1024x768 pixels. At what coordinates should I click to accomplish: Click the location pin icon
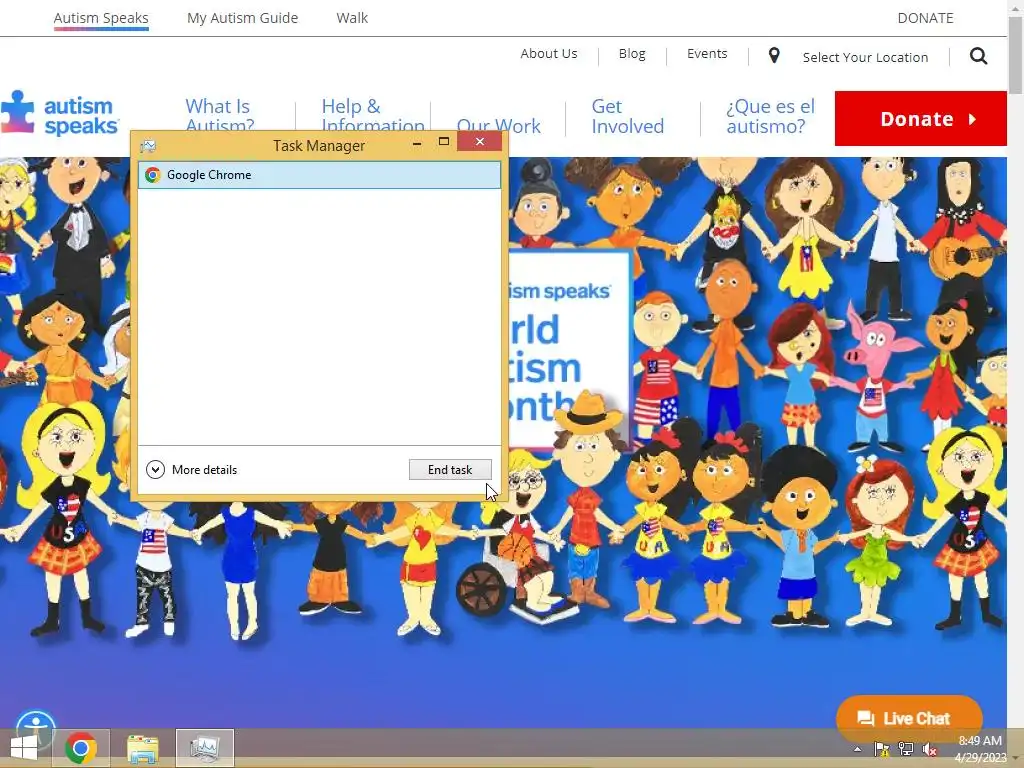click(774, 56)
